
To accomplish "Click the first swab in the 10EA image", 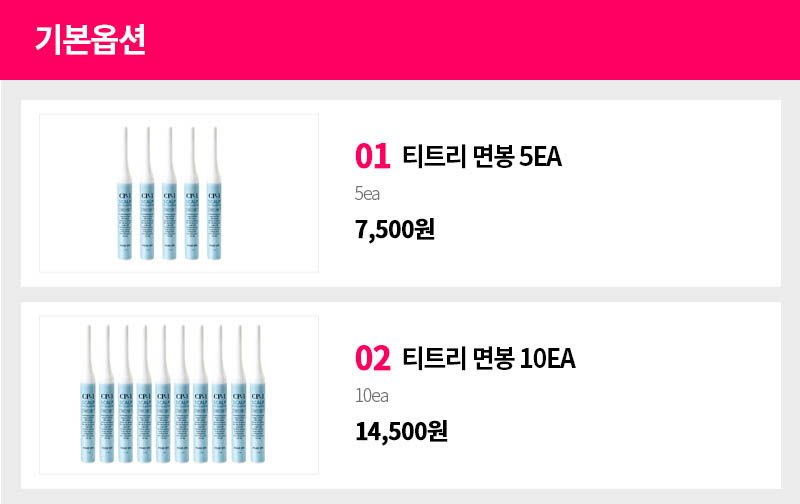I will 88,394.
